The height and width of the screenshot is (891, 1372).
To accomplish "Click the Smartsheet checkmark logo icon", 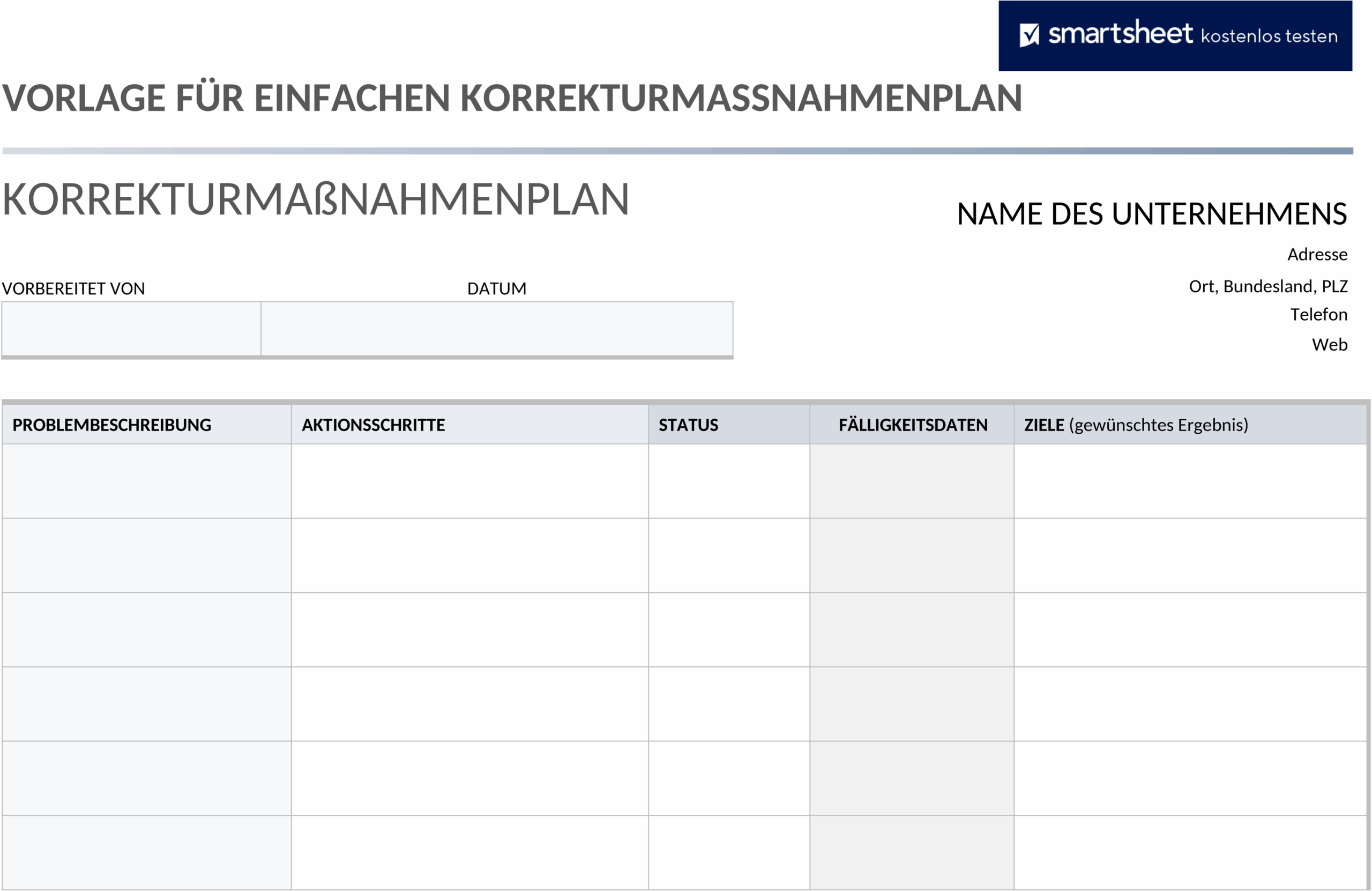I will point(1029,35).
